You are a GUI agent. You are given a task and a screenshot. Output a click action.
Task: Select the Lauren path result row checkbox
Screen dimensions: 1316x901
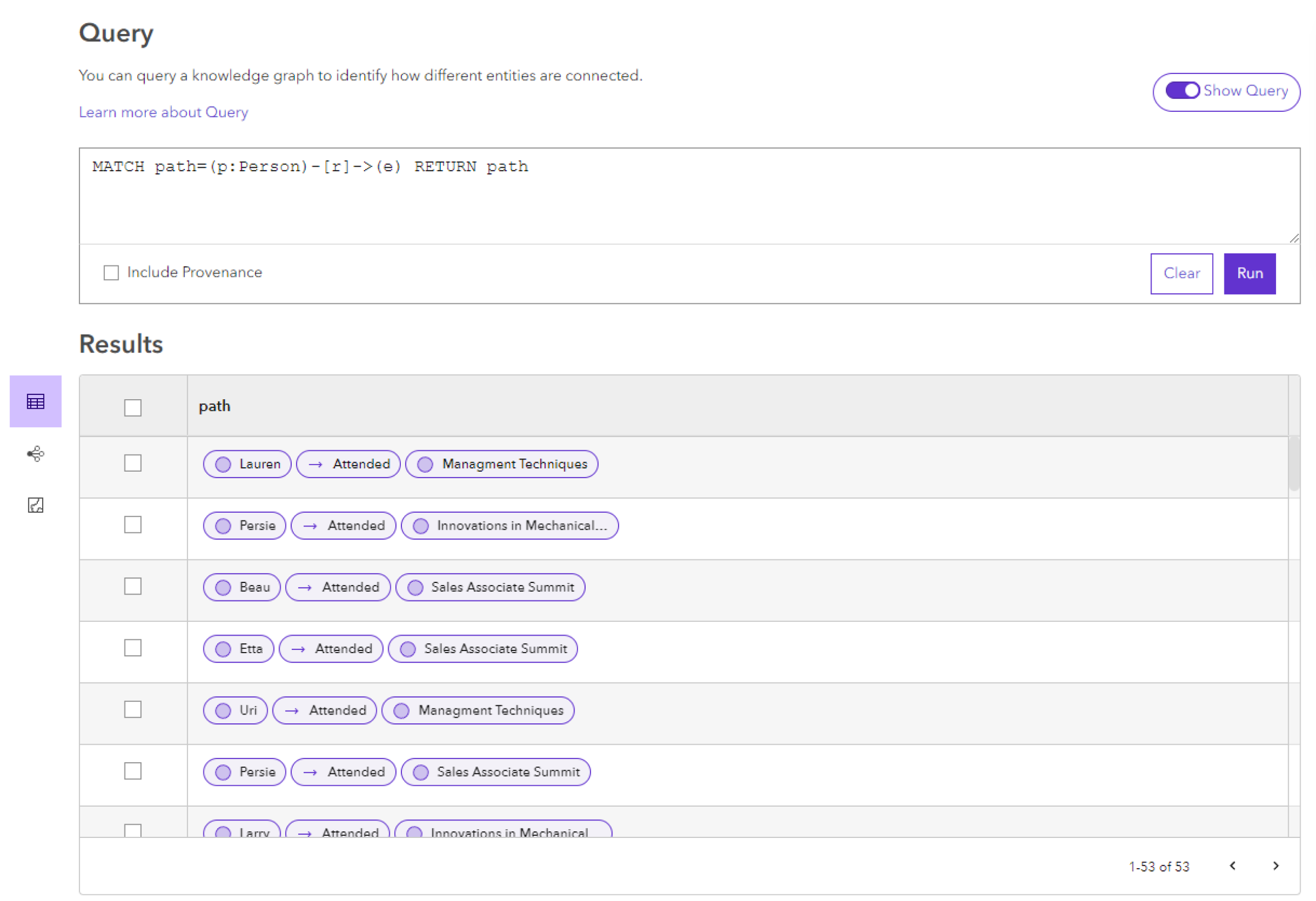[x=133, y=463]
